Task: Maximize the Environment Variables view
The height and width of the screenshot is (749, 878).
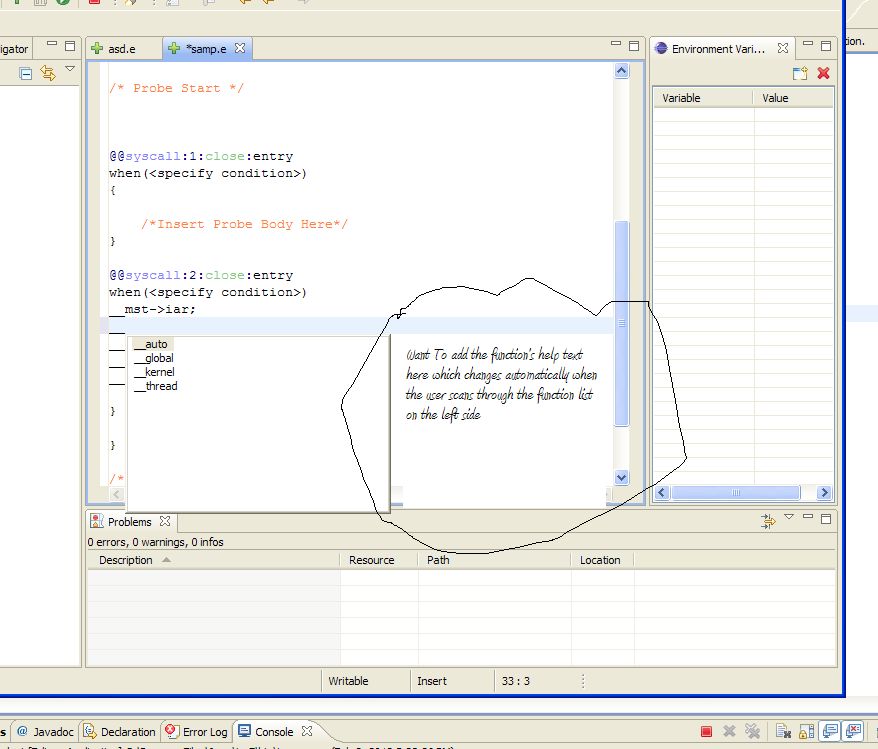Action: [x=826, y=46]
